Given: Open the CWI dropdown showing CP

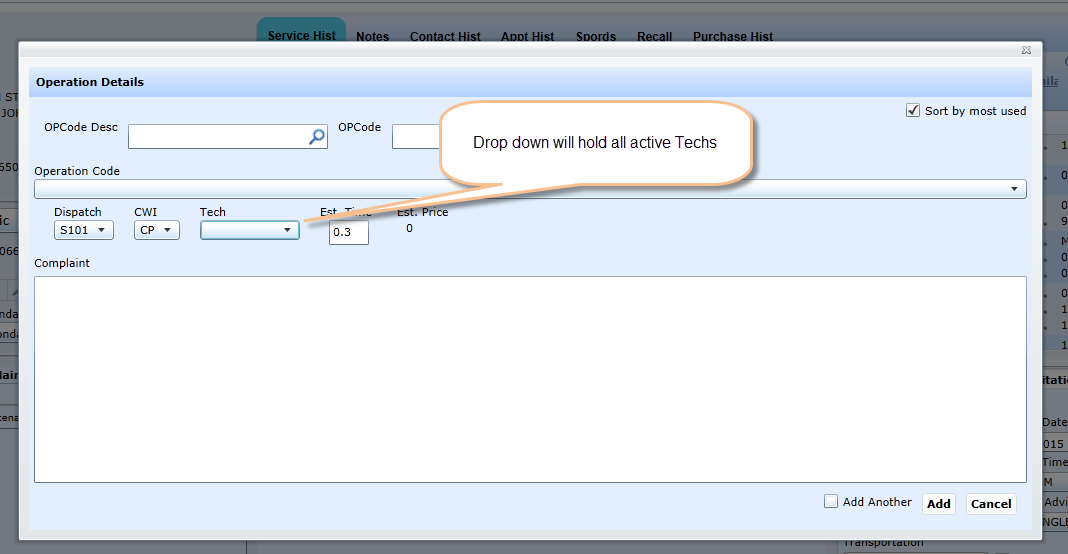Looking at the screenshot, I should (x=157, y=230).
